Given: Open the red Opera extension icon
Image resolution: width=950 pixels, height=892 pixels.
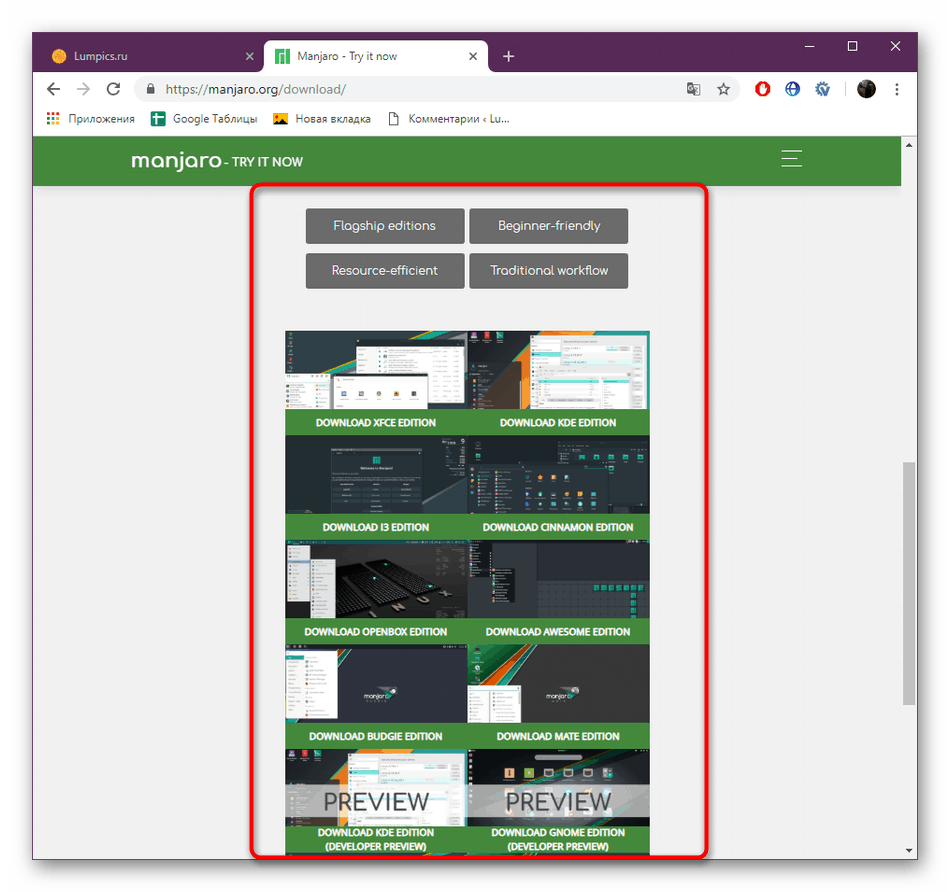Looking at the screenshot, I should pyautogui.click(x=762, y=89).
